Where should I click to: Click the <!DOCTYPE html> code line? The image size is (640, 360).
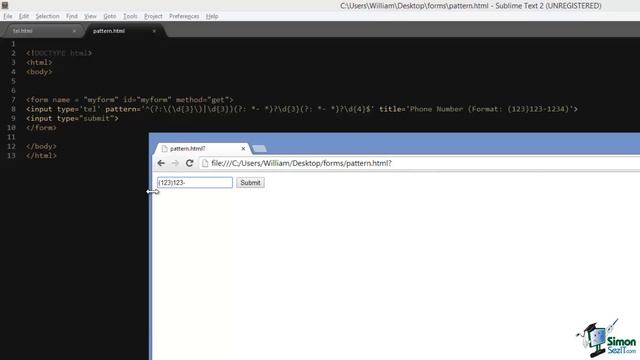pos(59,53)
